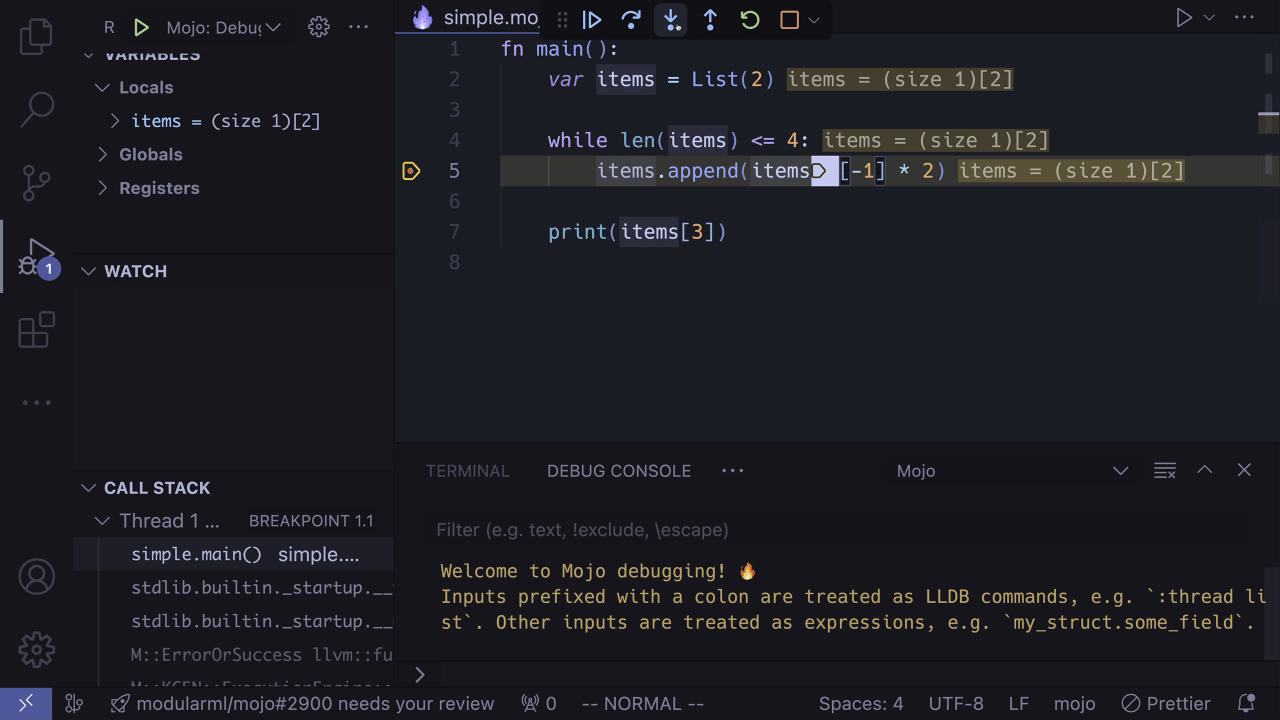Change LF end of line sequence

tap(1018, 704)
